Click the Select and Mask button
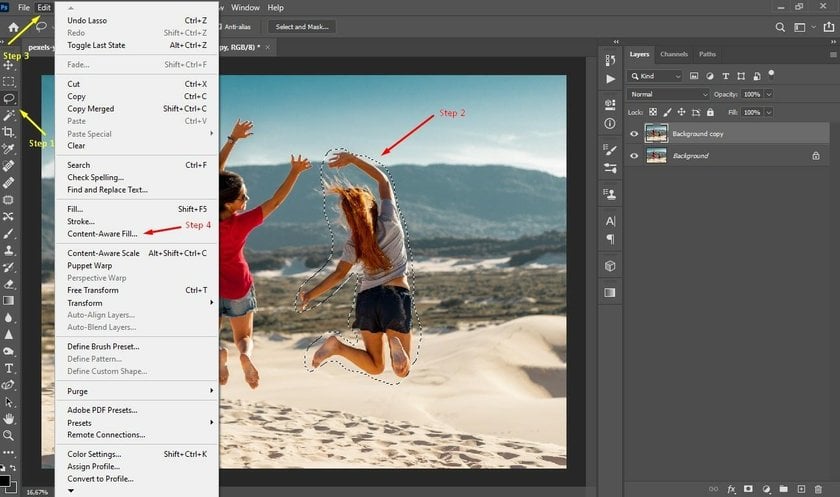This screenshot has width=840, height=497. (x=302, y=27)
